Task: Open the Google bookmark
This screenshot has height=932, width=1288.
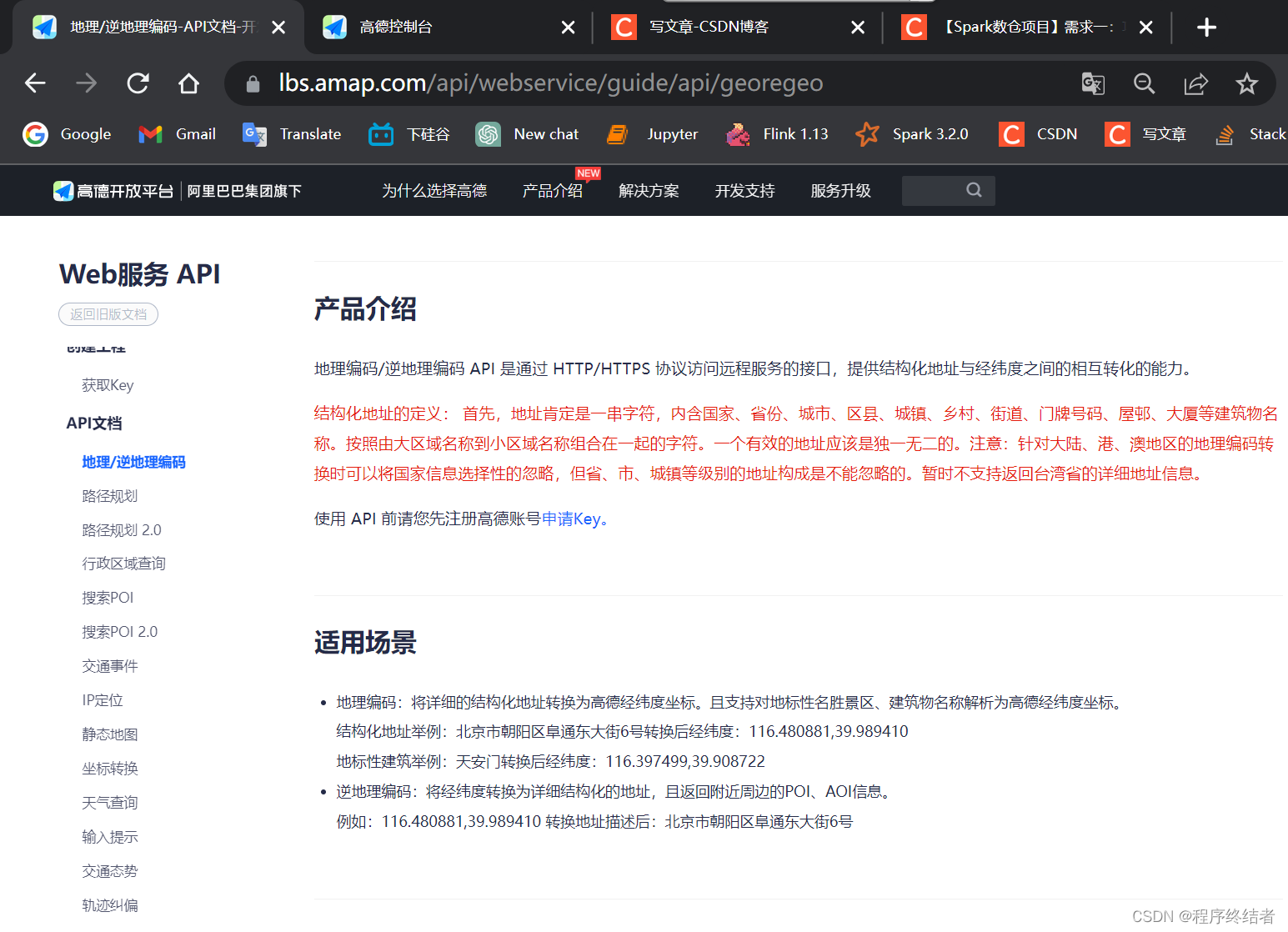Action: pos(68,134)
